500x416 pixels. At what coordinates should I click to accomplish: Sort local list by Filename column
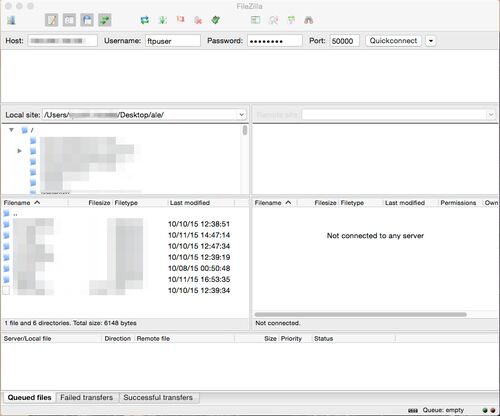35,203
